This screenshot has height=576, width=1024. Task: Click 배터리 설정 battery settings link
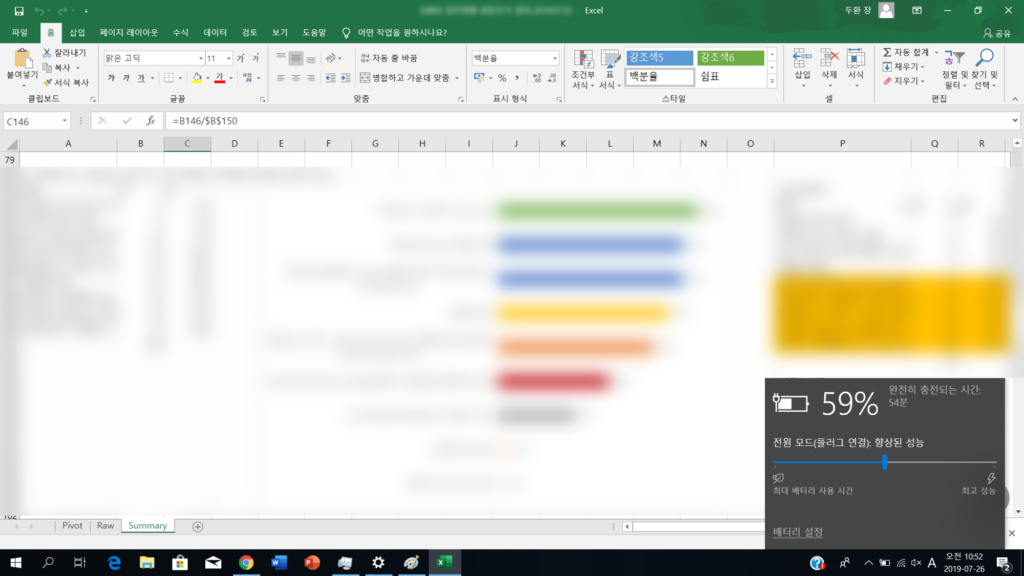797,532
